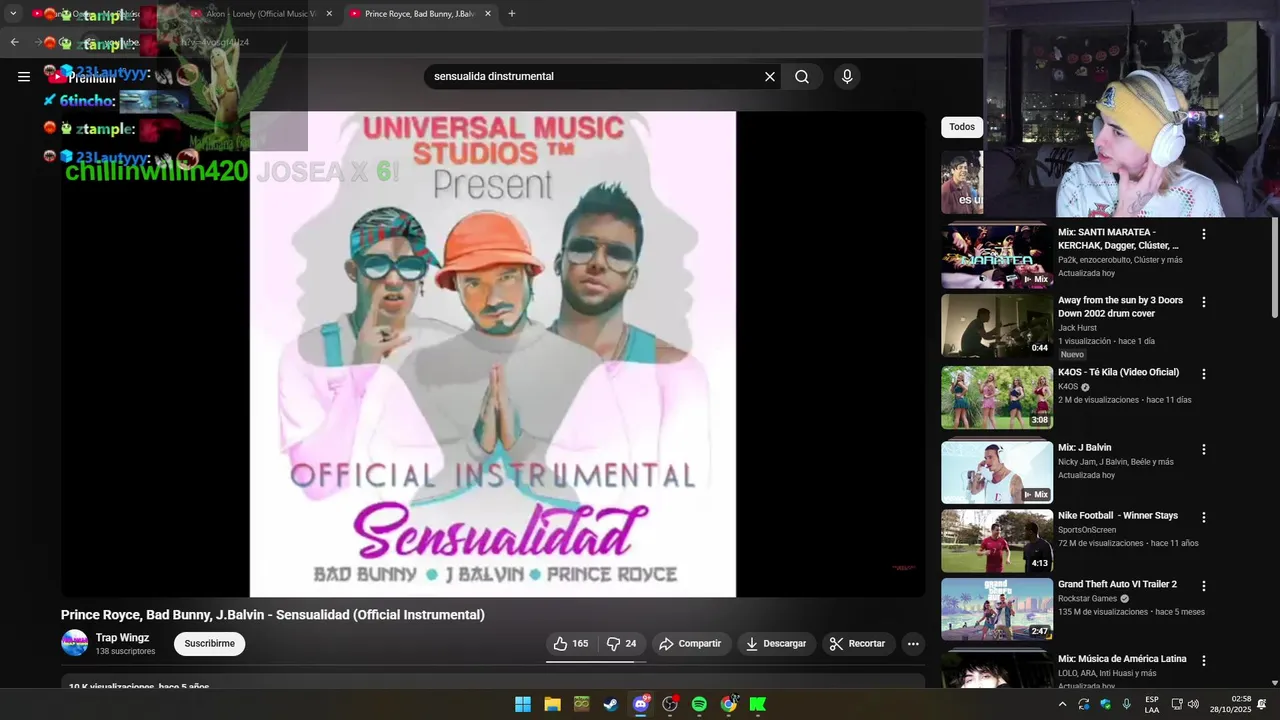The image size is (1280, 720).
Task: Start voice search with the microphone icon
Action: click(847, 77)
